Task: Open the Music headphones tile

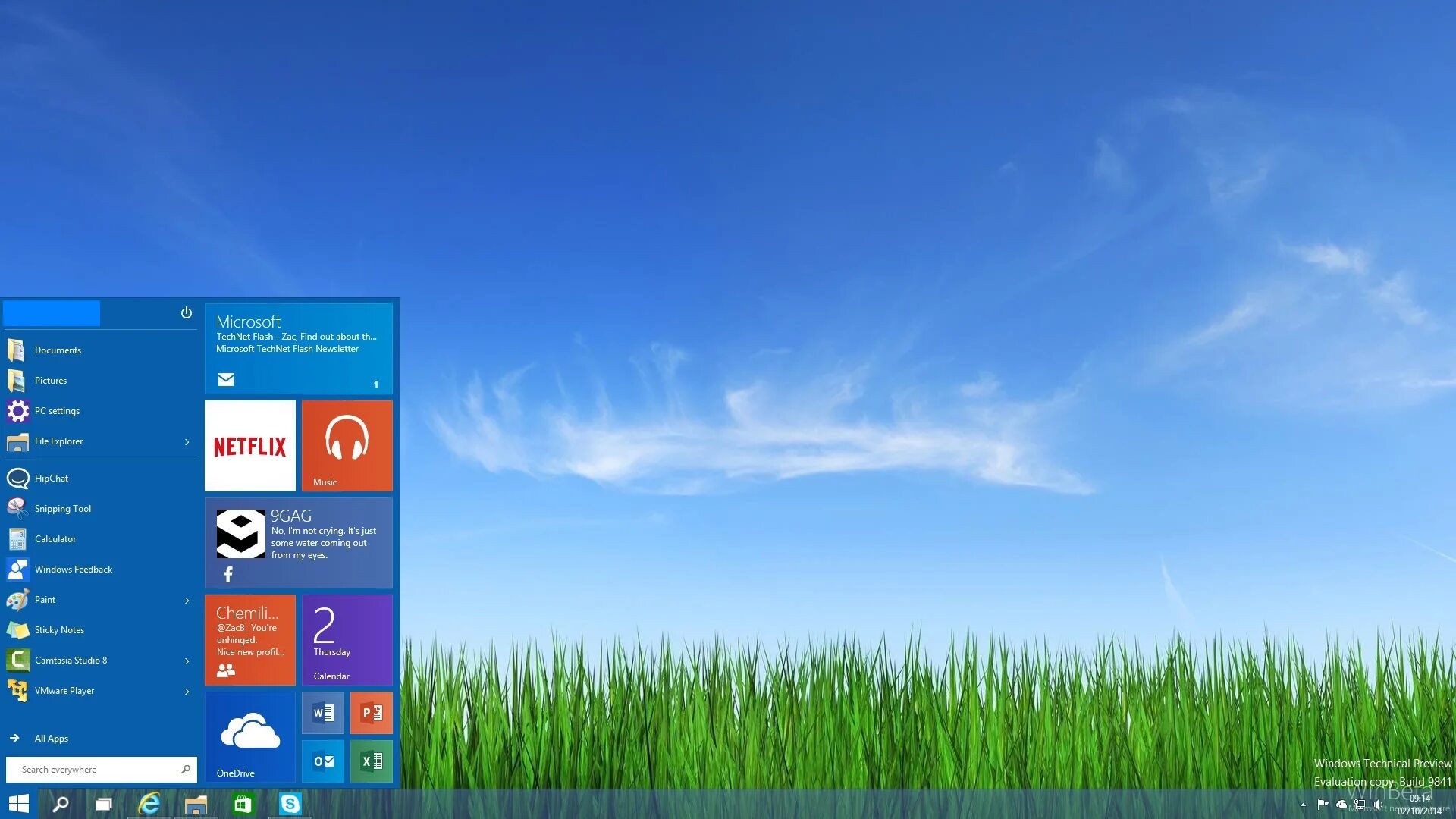Action: pos(347,446)
